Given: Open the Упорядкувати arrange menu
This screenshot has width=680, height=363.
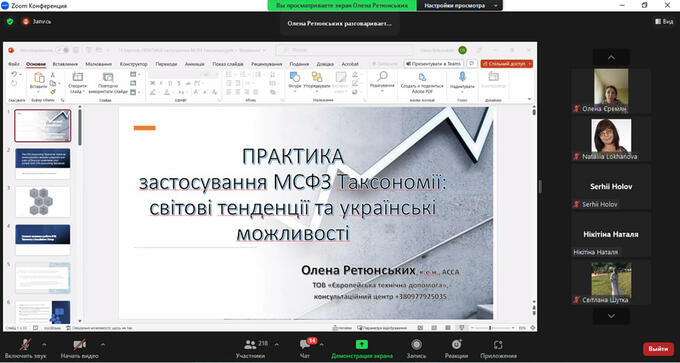Looking at the screenshot, I should point(317,81).
